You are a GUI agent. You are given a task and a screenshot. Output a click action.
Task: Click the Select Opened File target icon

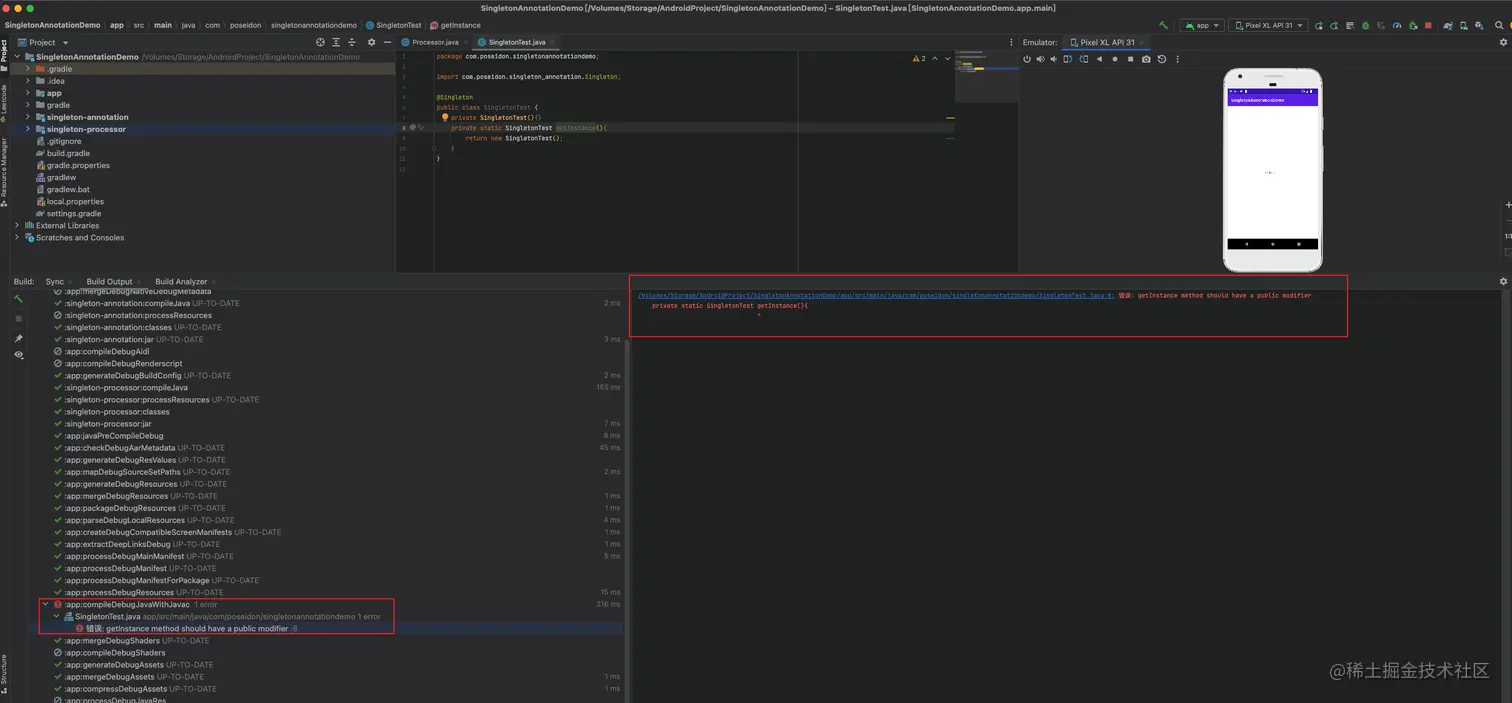320,42
